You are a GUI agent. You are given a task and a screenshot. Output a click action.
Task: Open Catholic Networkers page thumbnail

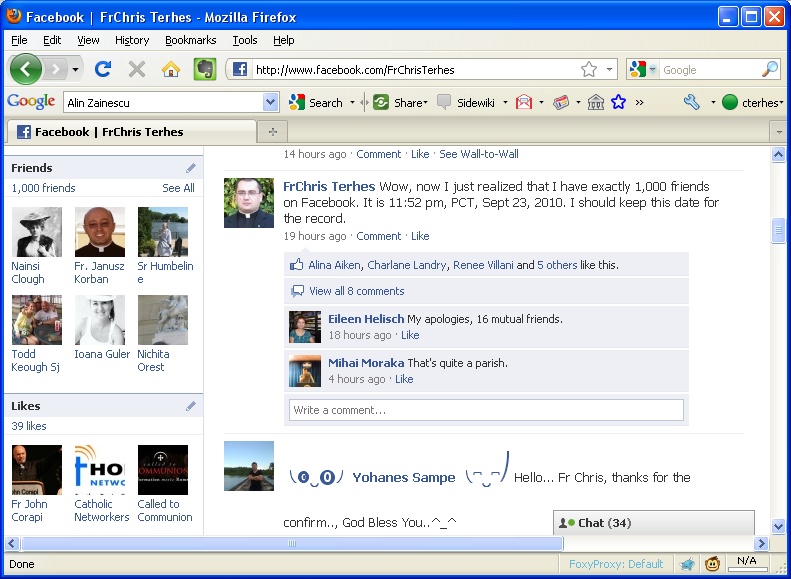[x=100, y=470]
